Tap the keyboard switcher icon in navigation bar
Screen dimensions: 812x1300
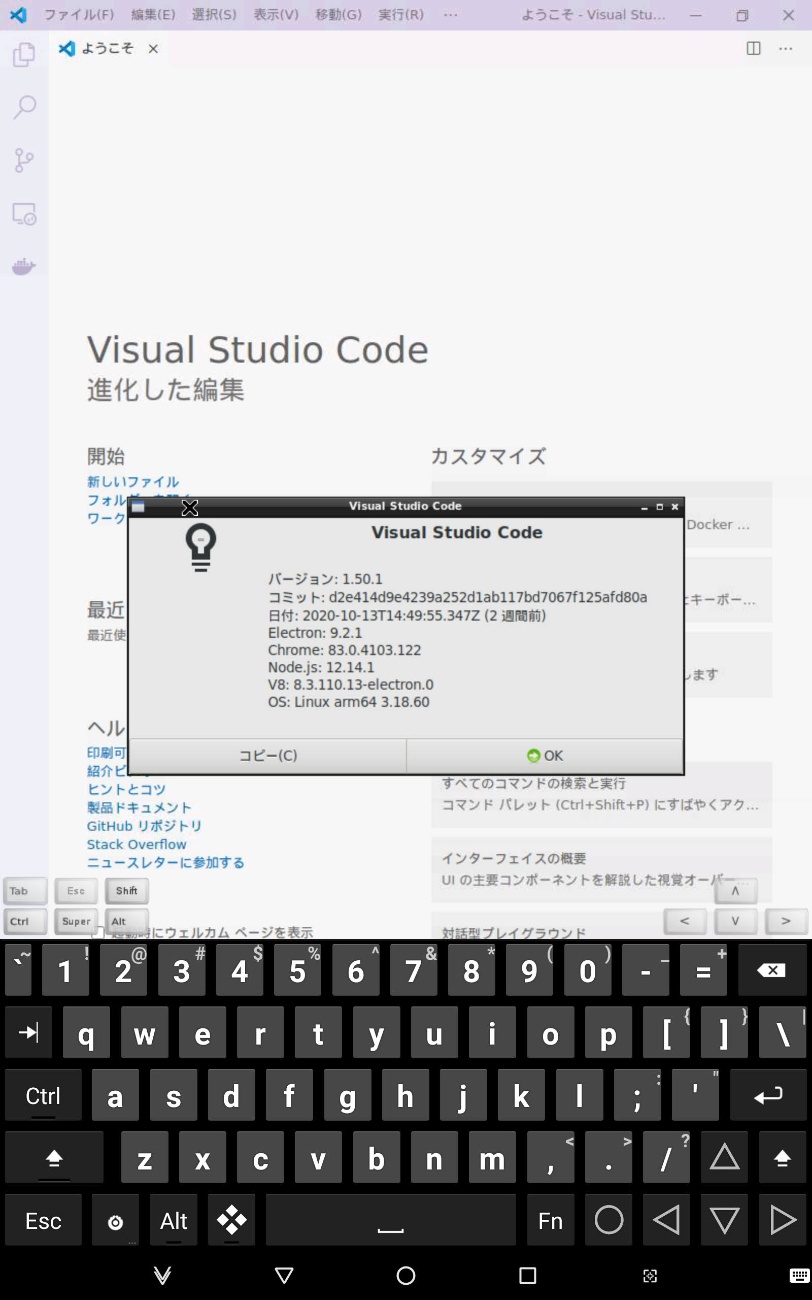click(x=800, y=1275)
